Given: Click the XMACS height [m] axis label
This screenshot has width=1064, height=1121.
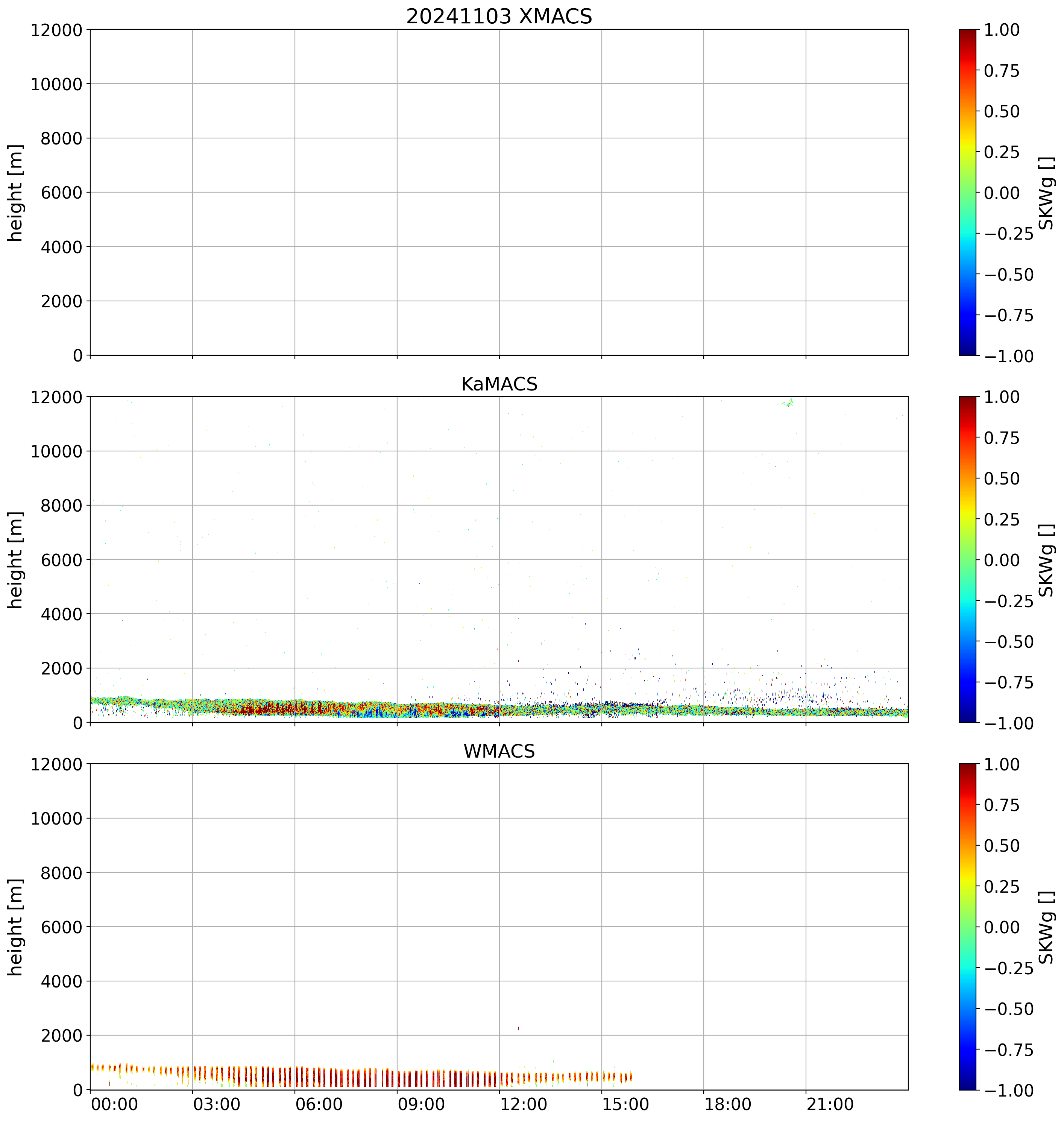Looking at the screenshot, I should [15, 192].
